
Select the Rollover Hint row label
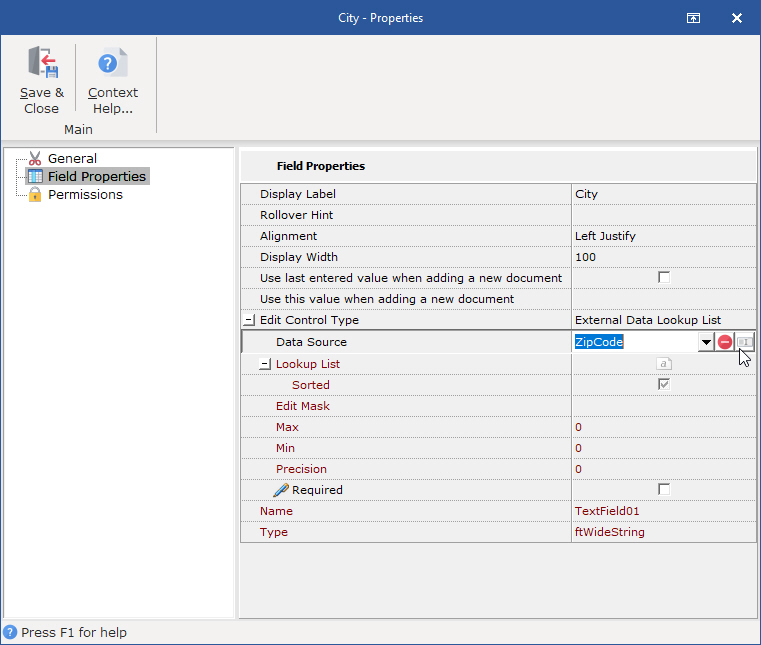296,215
